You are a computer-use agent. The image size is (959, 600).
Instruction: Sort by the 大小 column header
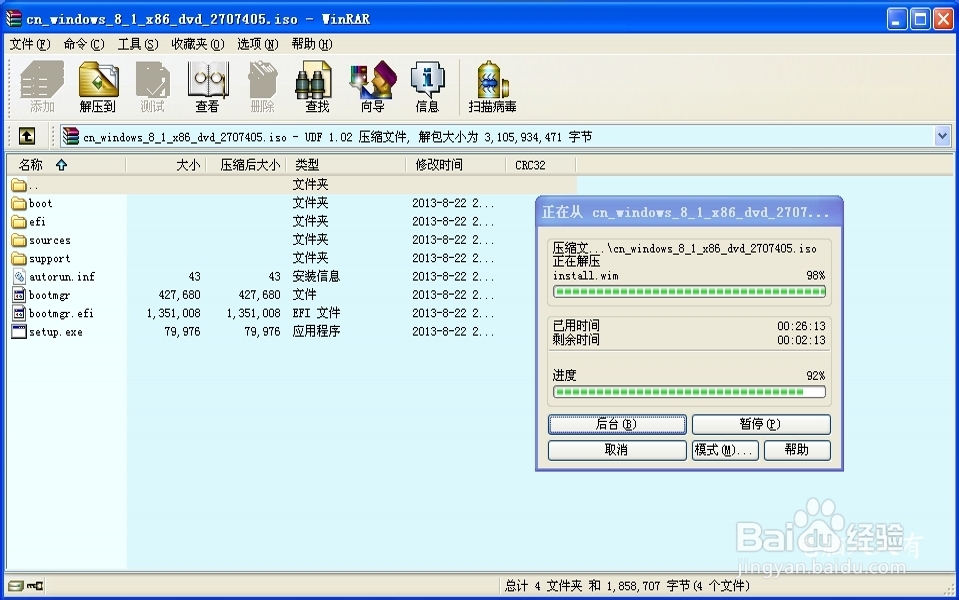click(166, 165)
